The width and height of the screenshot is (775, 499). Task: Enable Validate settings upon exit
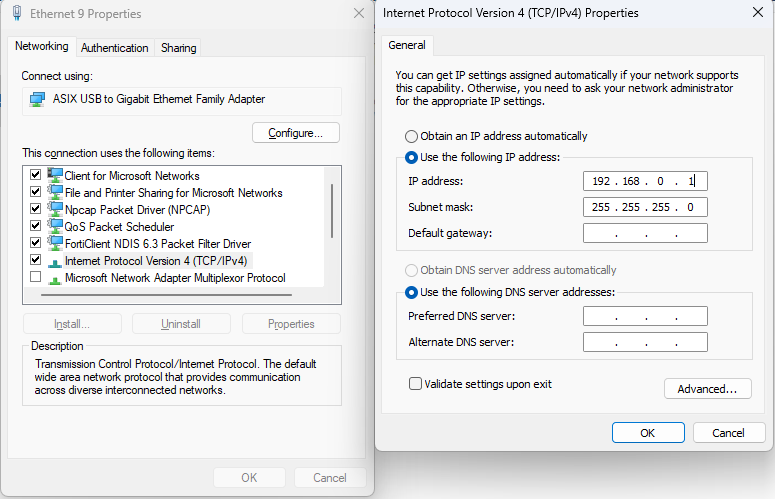pyautogui.click(x=415, y=384)
